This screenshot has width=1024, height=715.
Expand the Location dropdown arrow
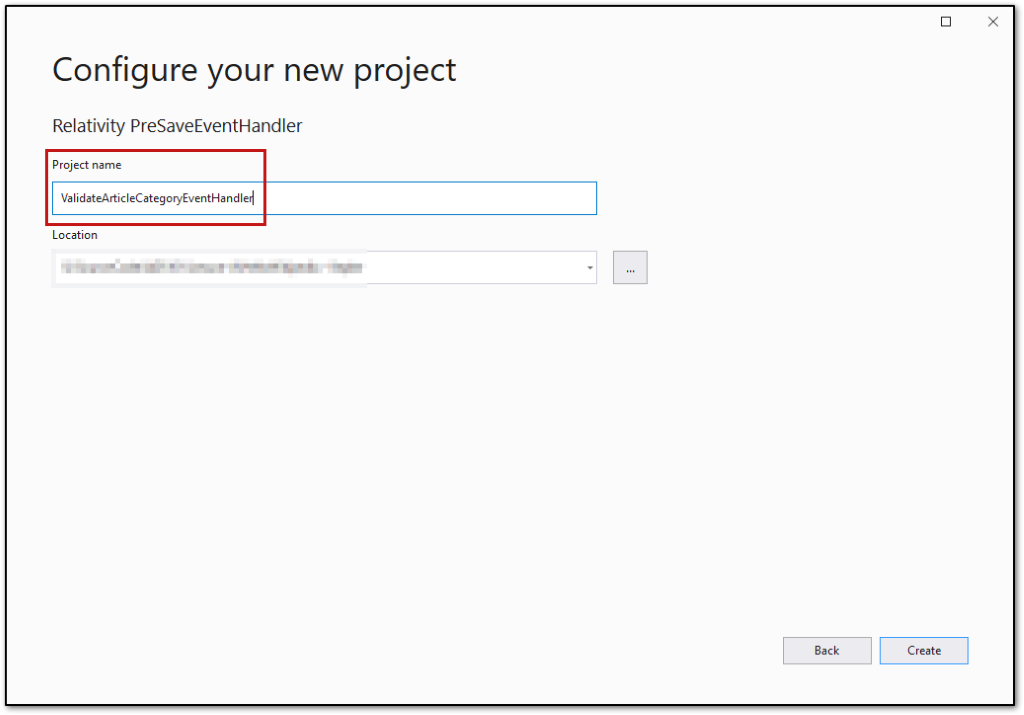590,268
